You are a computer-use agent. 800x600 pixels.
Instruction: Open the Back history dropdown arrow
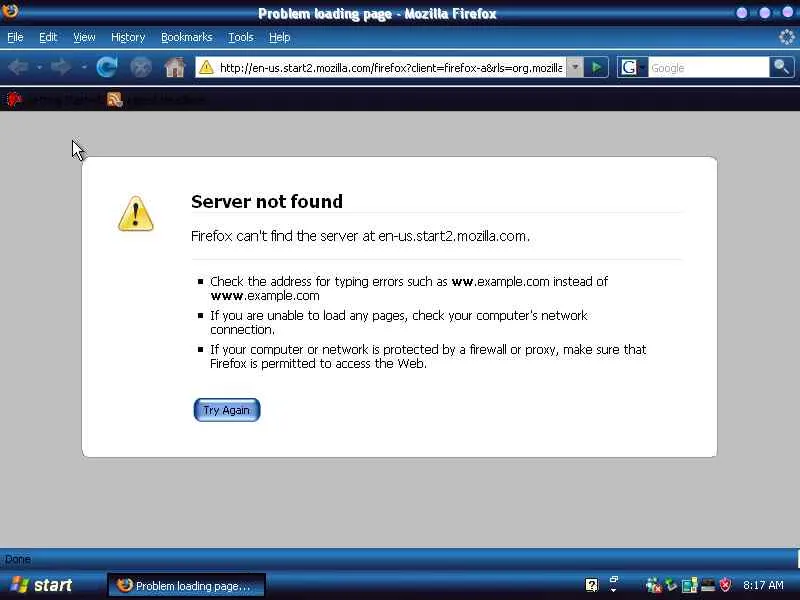click(x=39, y=67)
